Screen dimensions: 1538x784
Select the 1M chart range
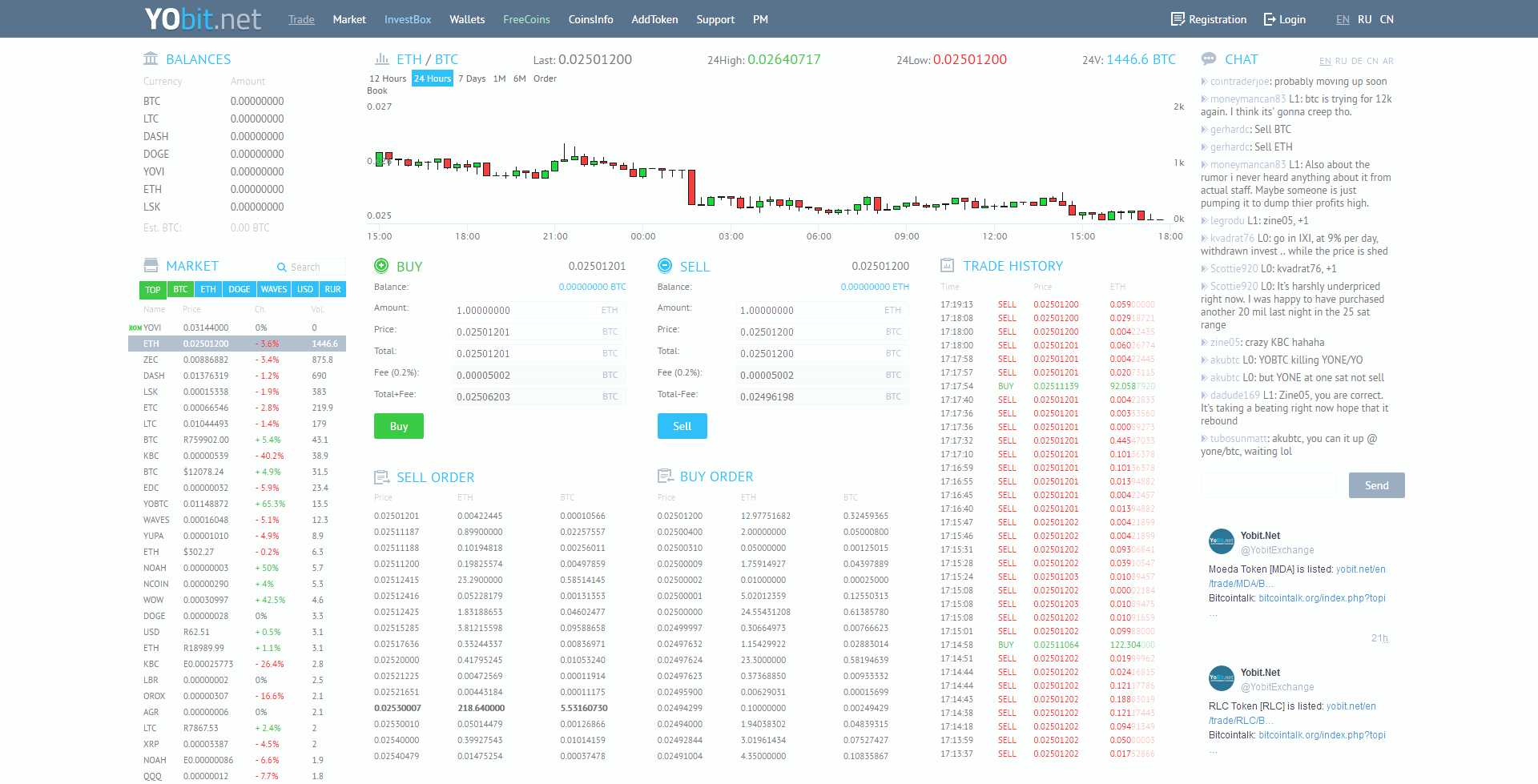click(500, 78)
